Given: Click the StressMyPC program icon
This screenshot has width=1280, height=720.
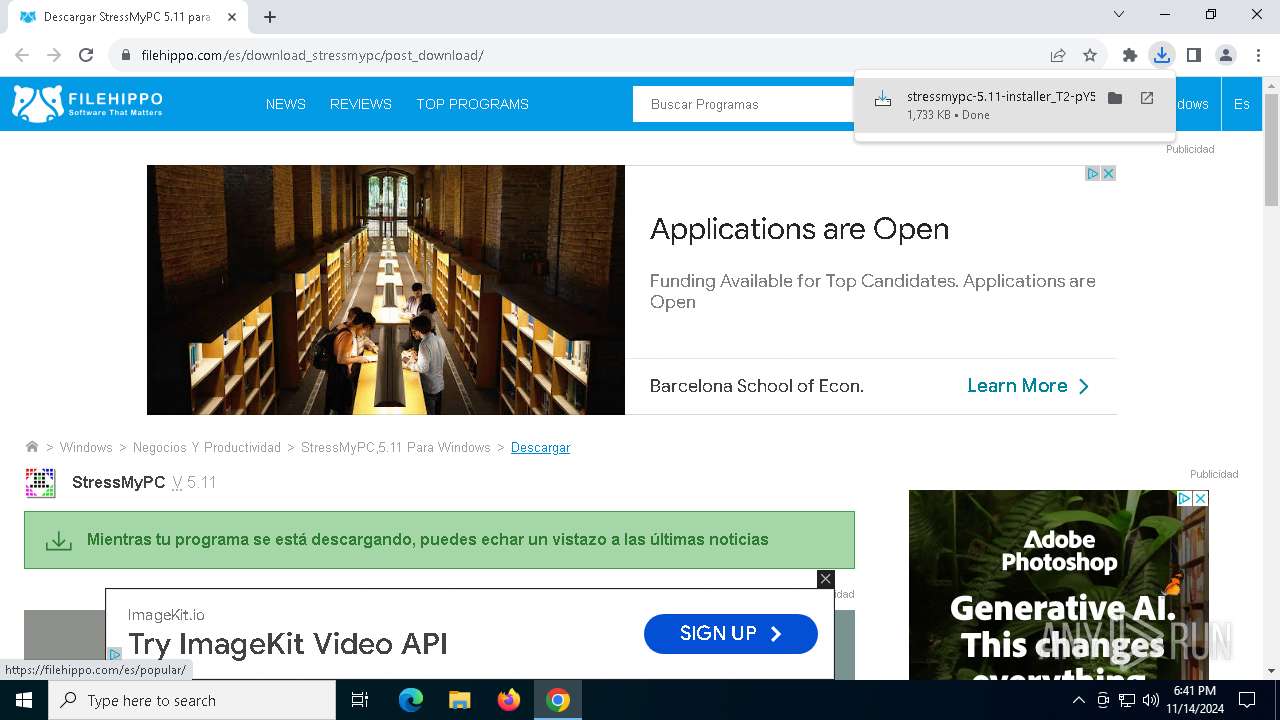Looking at the screenshot, I should (40, 482).
